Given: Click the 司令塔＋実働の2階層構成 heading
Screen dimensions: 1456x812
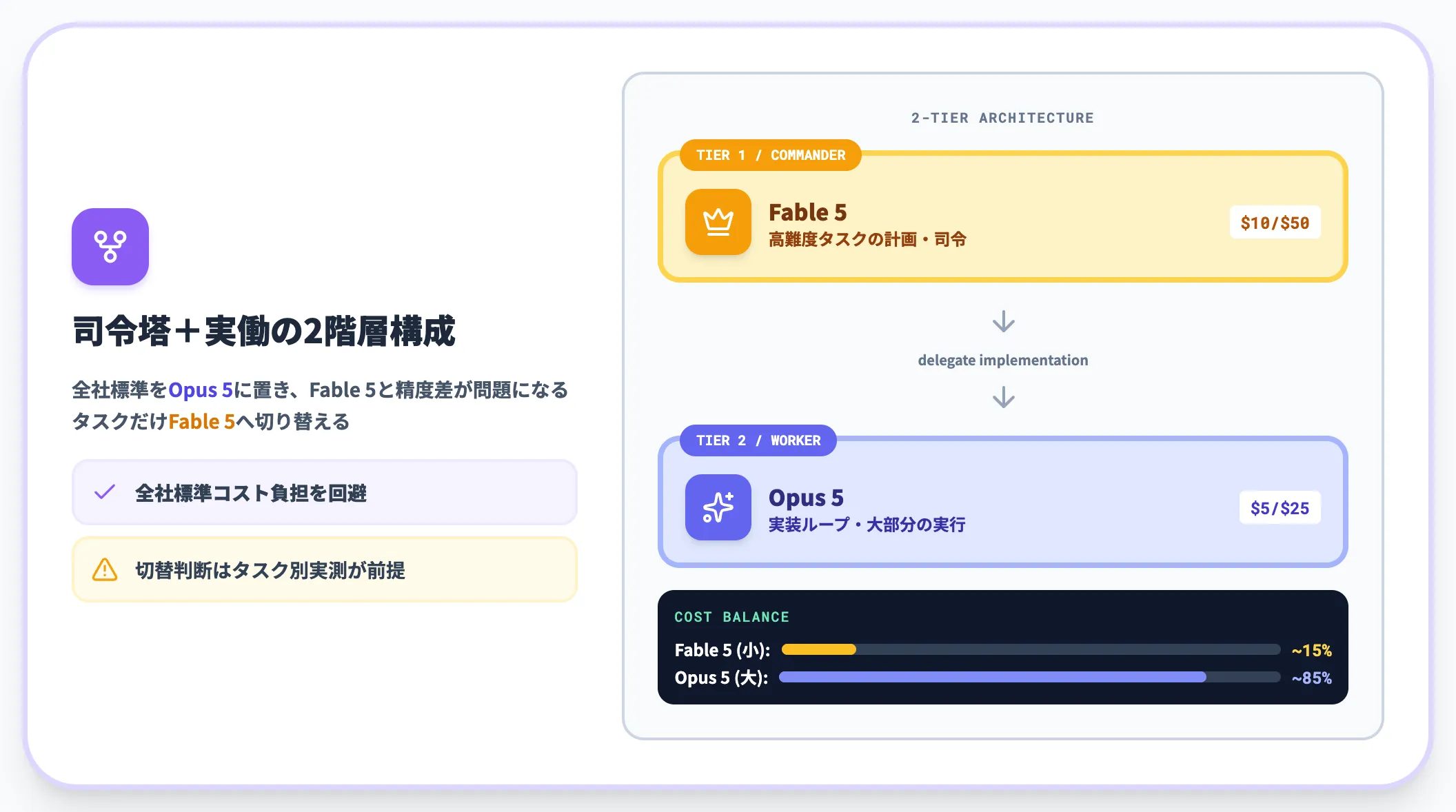Looking at the screenshot, I should 264,331.
